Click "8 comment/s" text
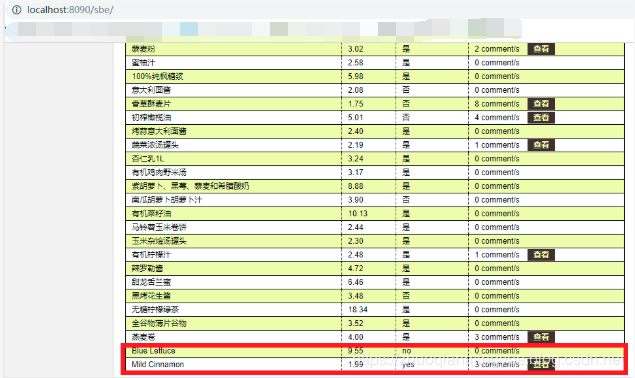This screenshot has height=378, width=635. (497, 104)
